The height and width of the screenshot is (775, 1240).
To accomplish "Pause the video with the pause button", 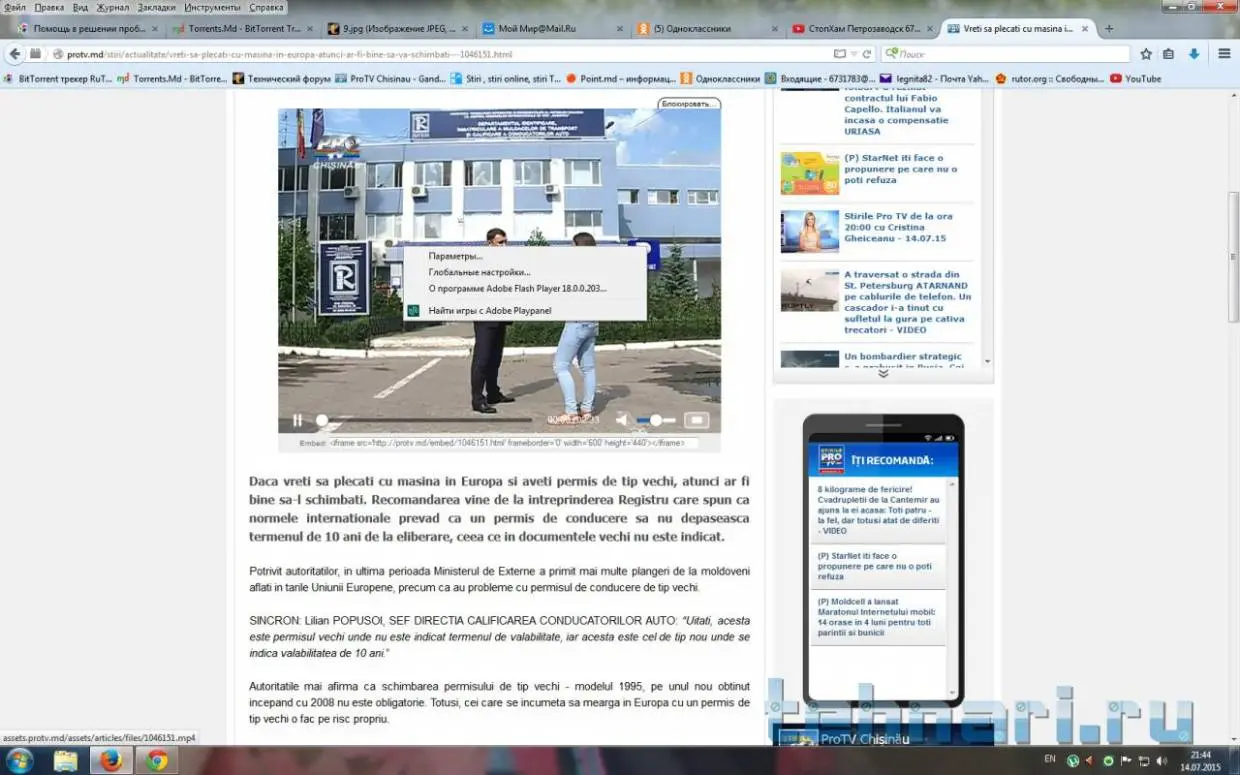I will tap(297, 420).
